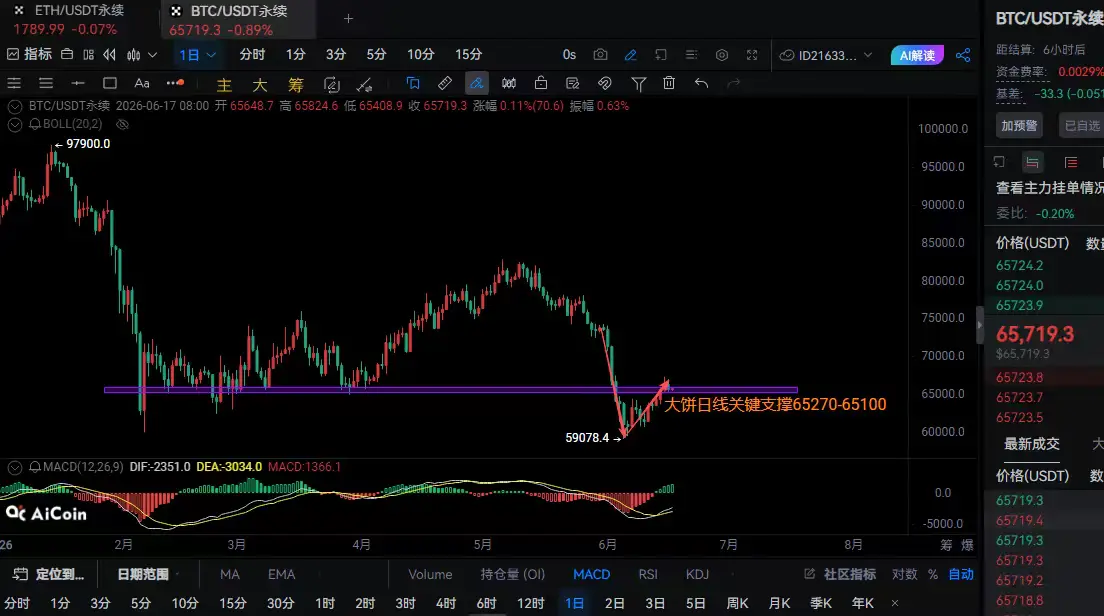This screenshot has height=616, width=1104.
Task: Click the undo arrow icon
Action: click(x=701, y=83)
